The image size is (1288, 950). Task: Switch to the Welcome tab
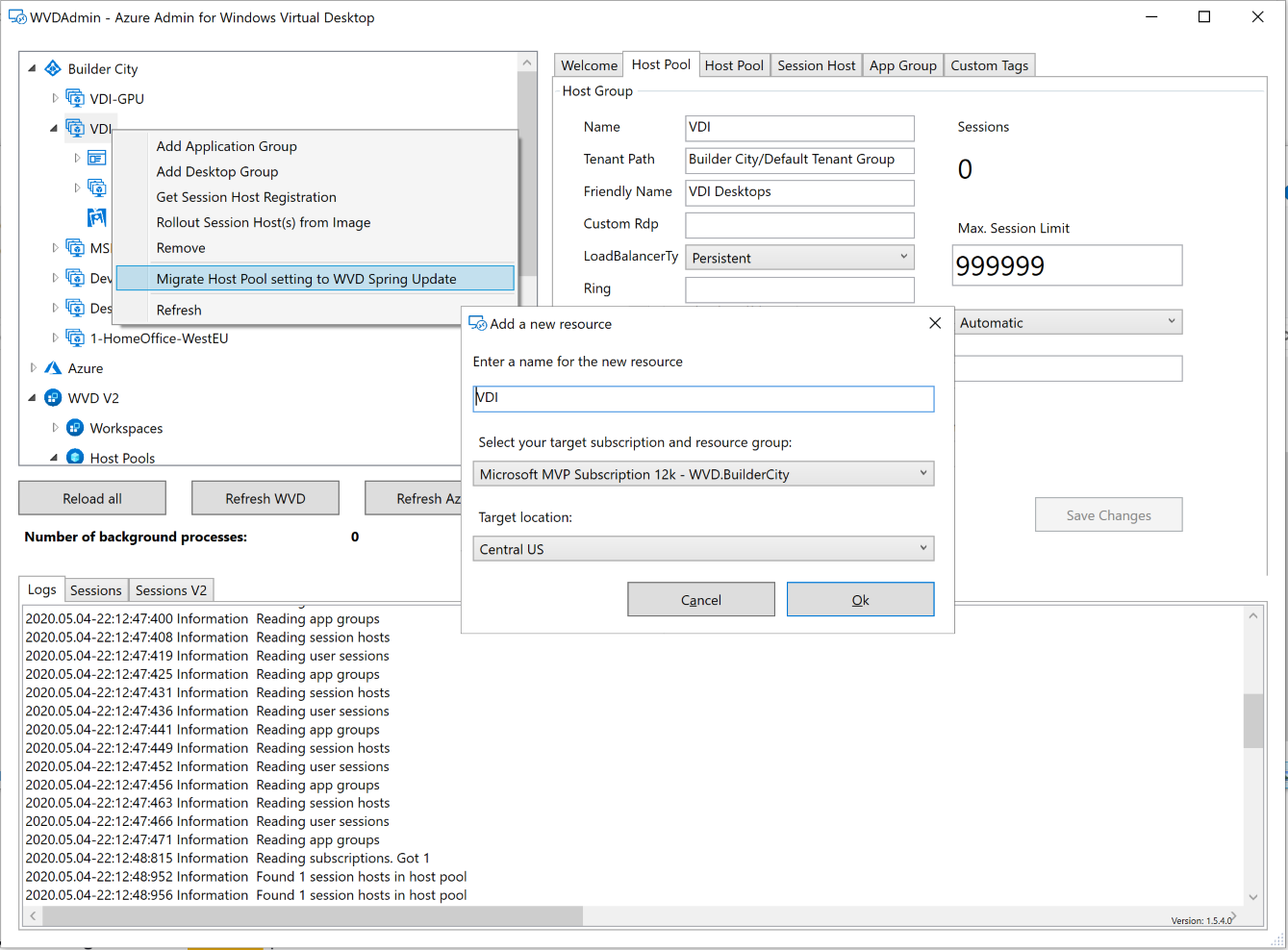[589, 65]
